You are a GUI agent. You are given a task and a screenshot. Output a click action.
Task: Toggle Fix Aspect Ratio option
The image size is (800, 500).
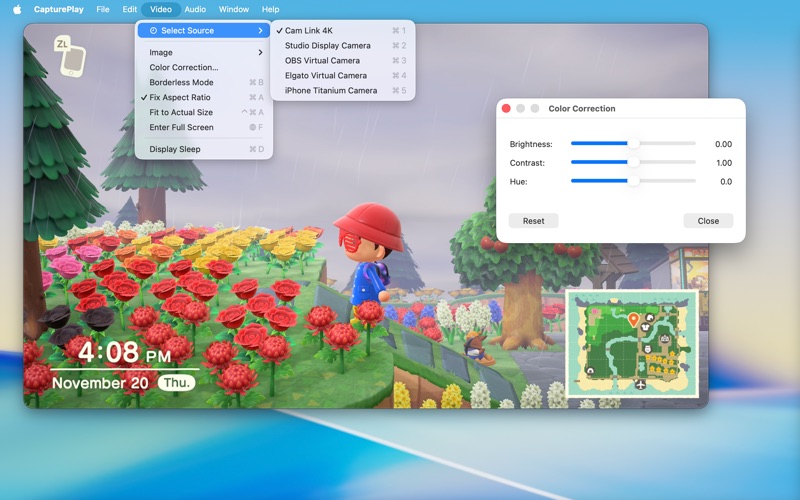tap(204, 97)
